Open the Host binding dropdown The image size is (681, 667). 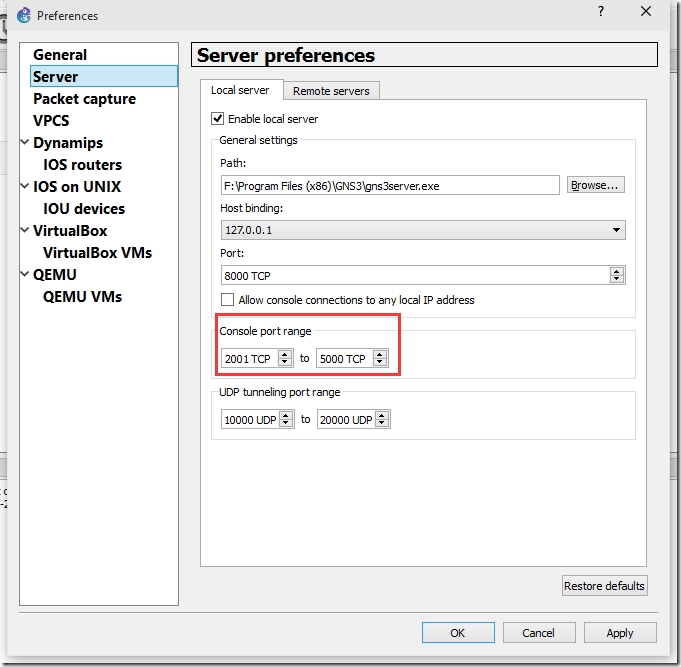coord(423,230)
